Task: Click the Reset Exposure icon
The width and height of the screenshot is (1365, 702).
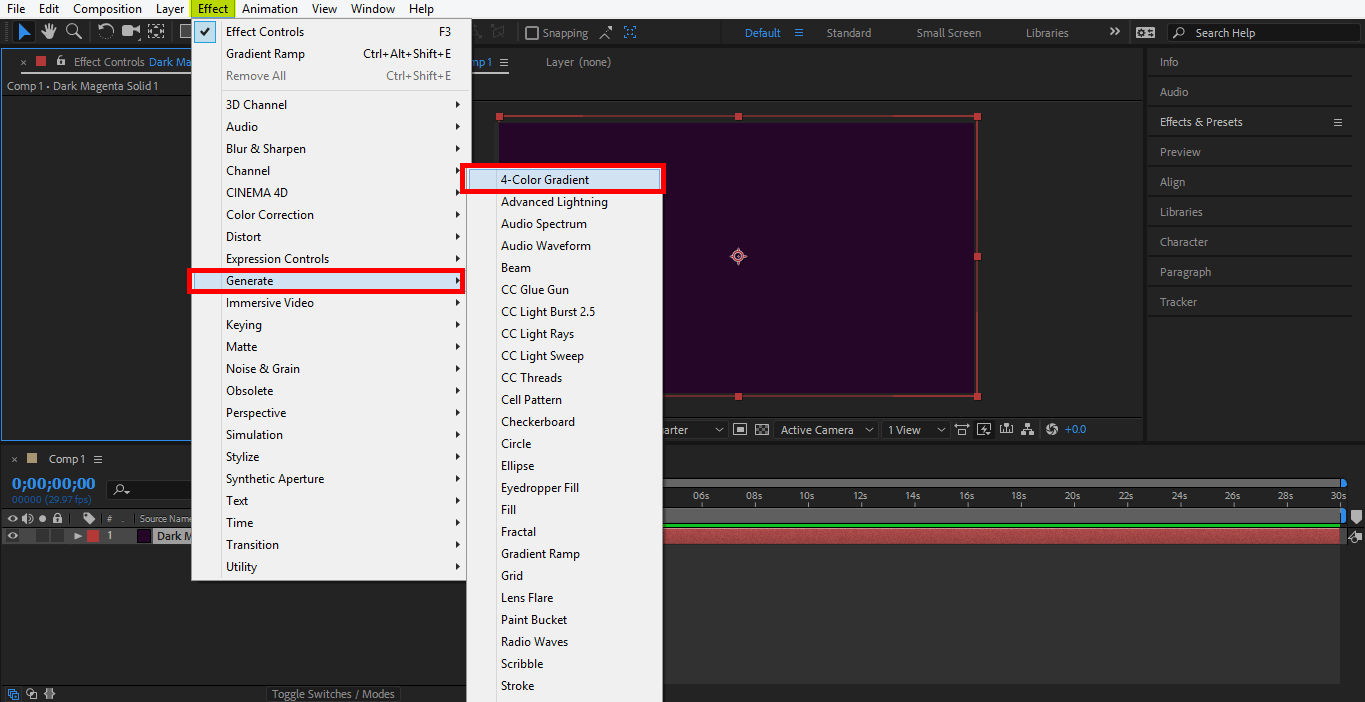Action: point(1051,430)
